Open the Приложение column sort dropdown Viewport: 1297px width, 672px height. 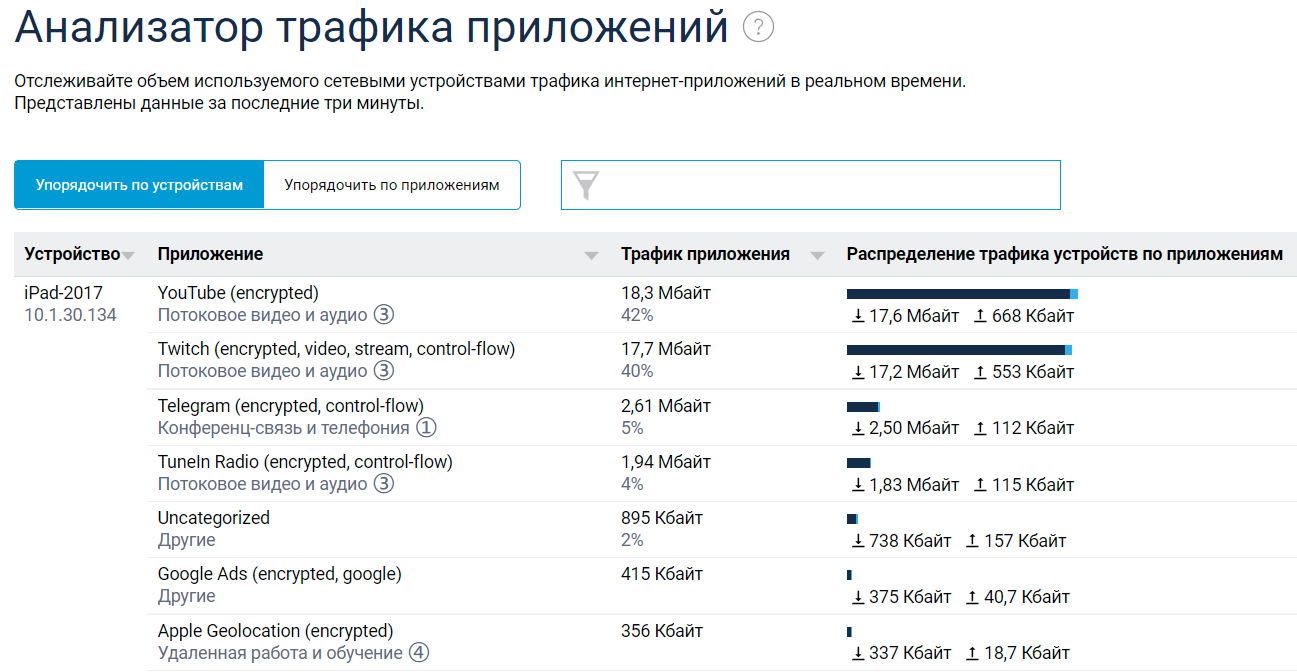(x=590, y=255)
